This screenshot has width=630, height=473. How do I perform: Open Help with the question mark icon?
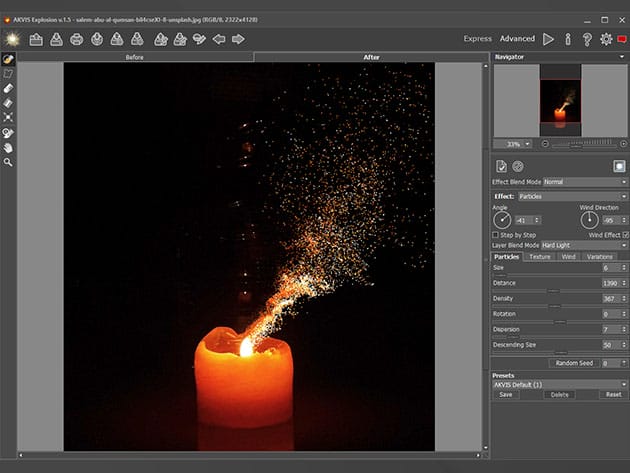pos(587,39)
